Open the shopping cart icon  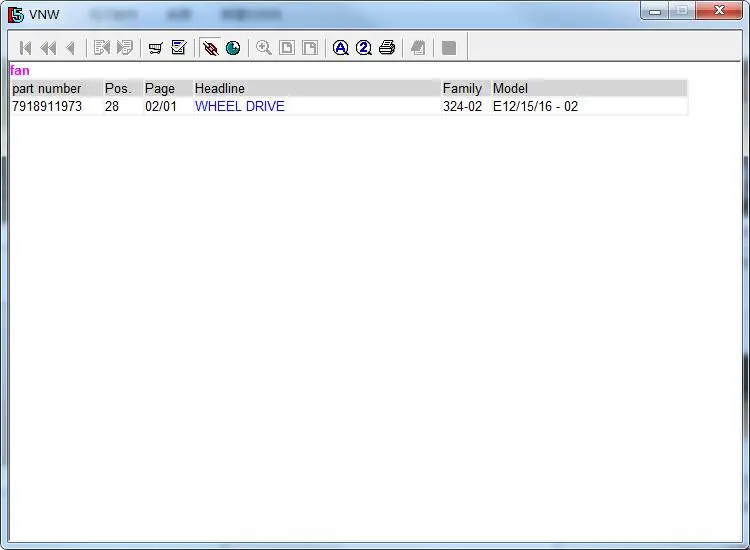[x=155, y=48]
